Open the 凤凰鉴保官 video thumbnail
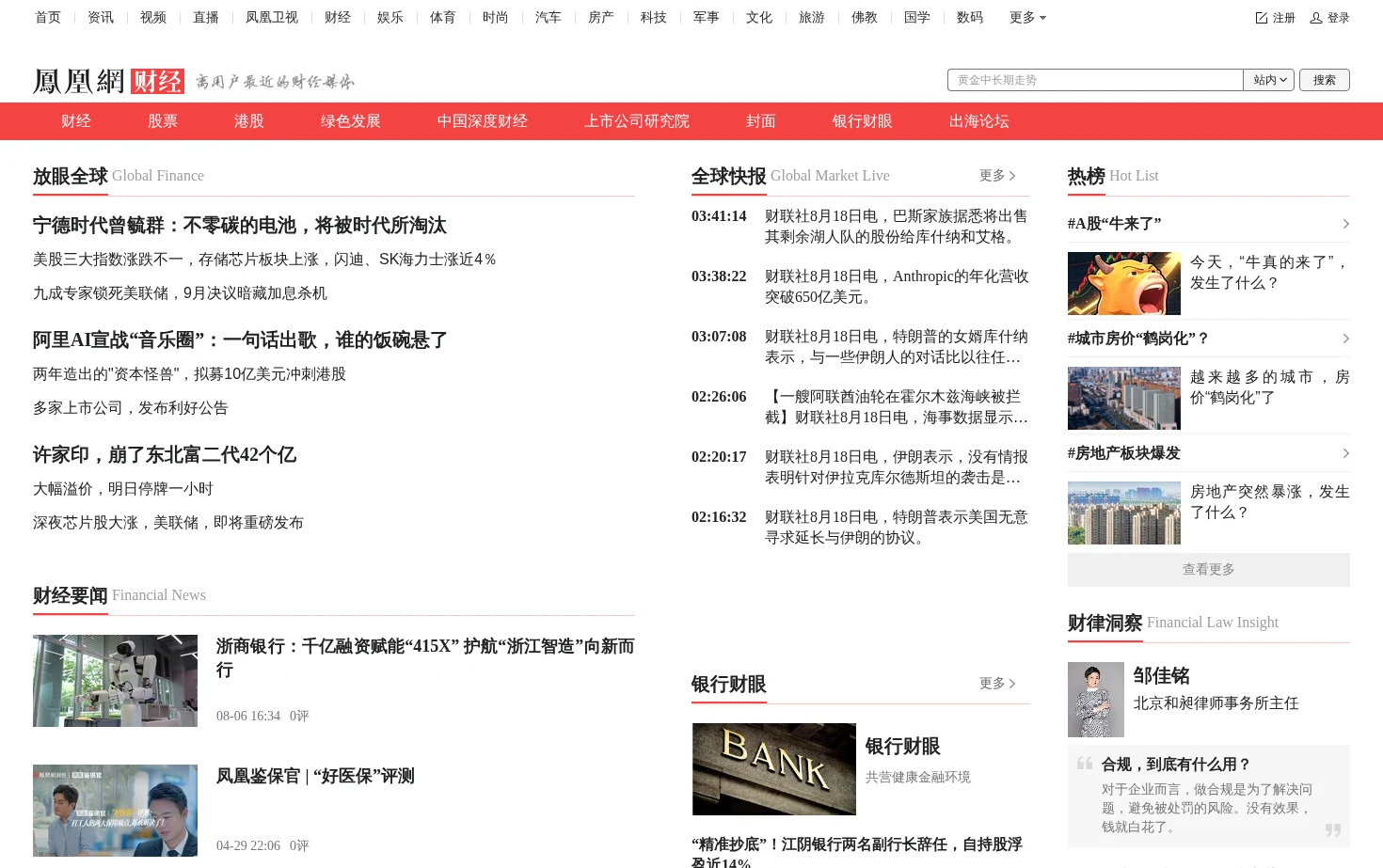The height and width of the screenshot is (868, 1383). point(115,811)
